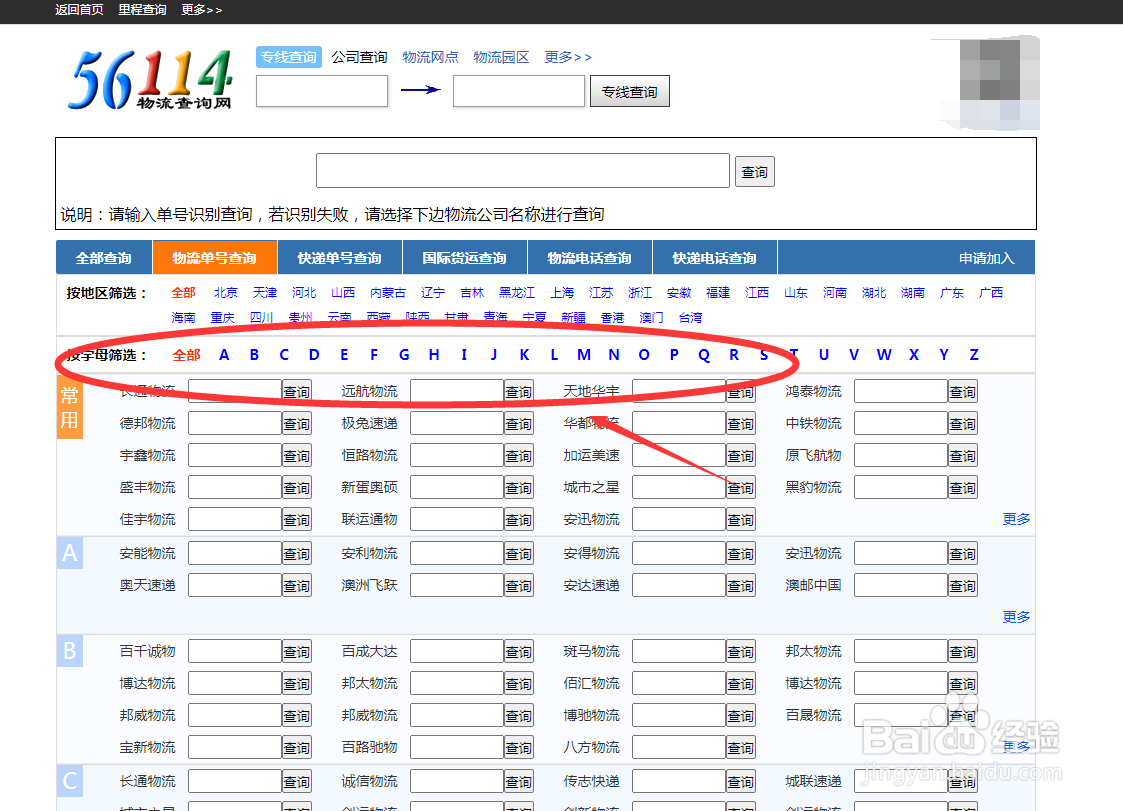
Task: Switch to the 国际货运查询 tab
Action: point(464,258)
